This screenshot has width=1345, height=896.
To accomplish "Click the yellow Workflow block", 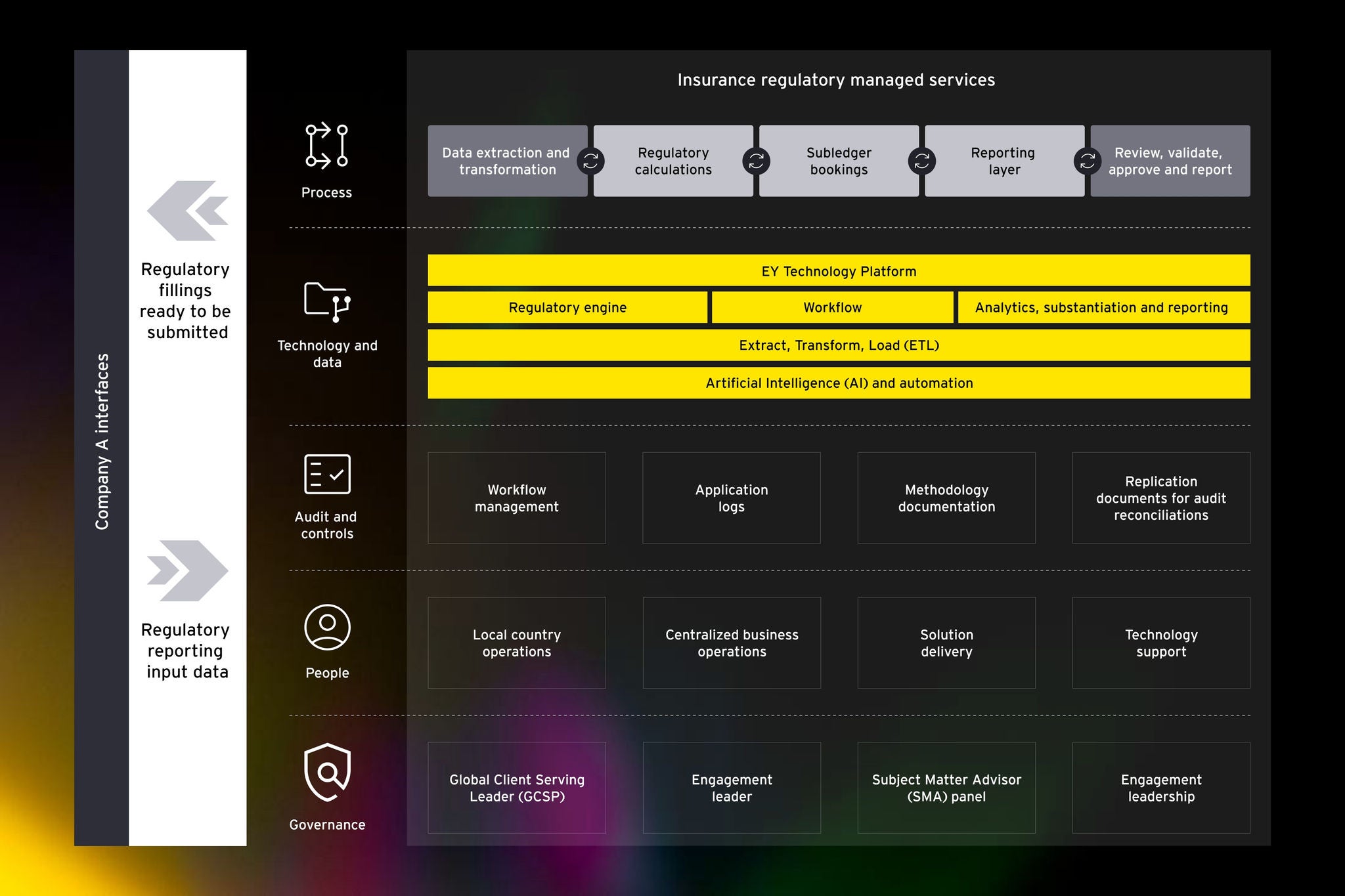I will tap(832, 307).
